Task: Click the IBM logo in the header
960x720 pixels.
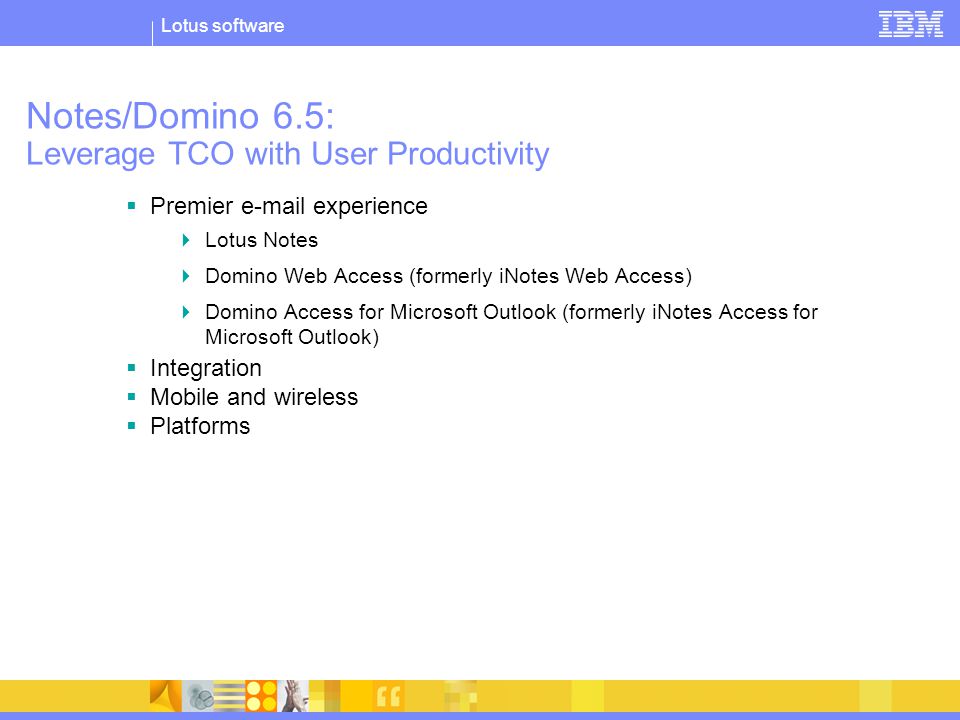Action: pos(910,24)
